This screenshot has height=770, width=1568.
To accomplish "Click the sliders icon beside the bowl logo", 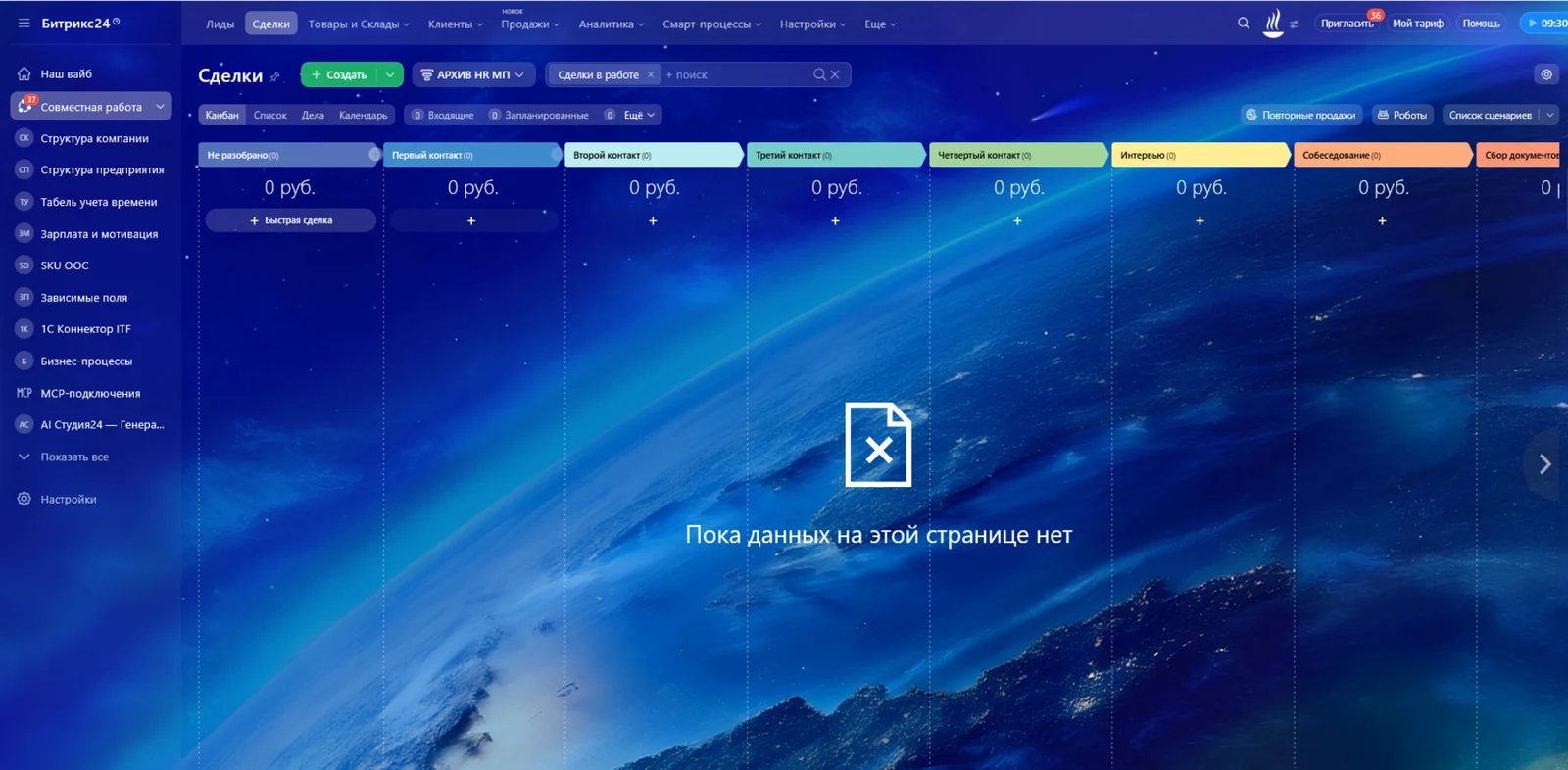I will (1295, 24).
